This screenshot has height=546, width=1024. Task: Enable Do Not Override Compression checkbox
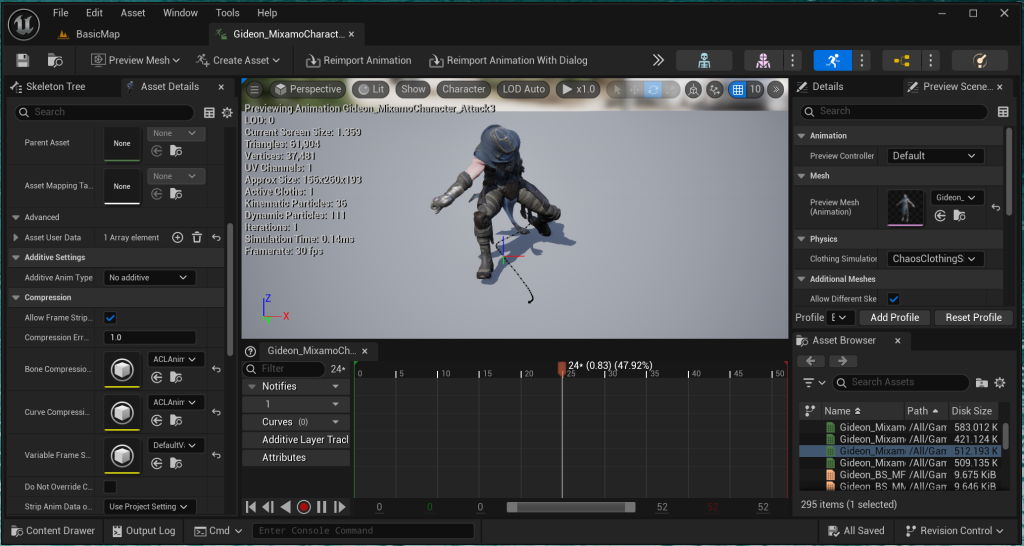pos(110,487)
